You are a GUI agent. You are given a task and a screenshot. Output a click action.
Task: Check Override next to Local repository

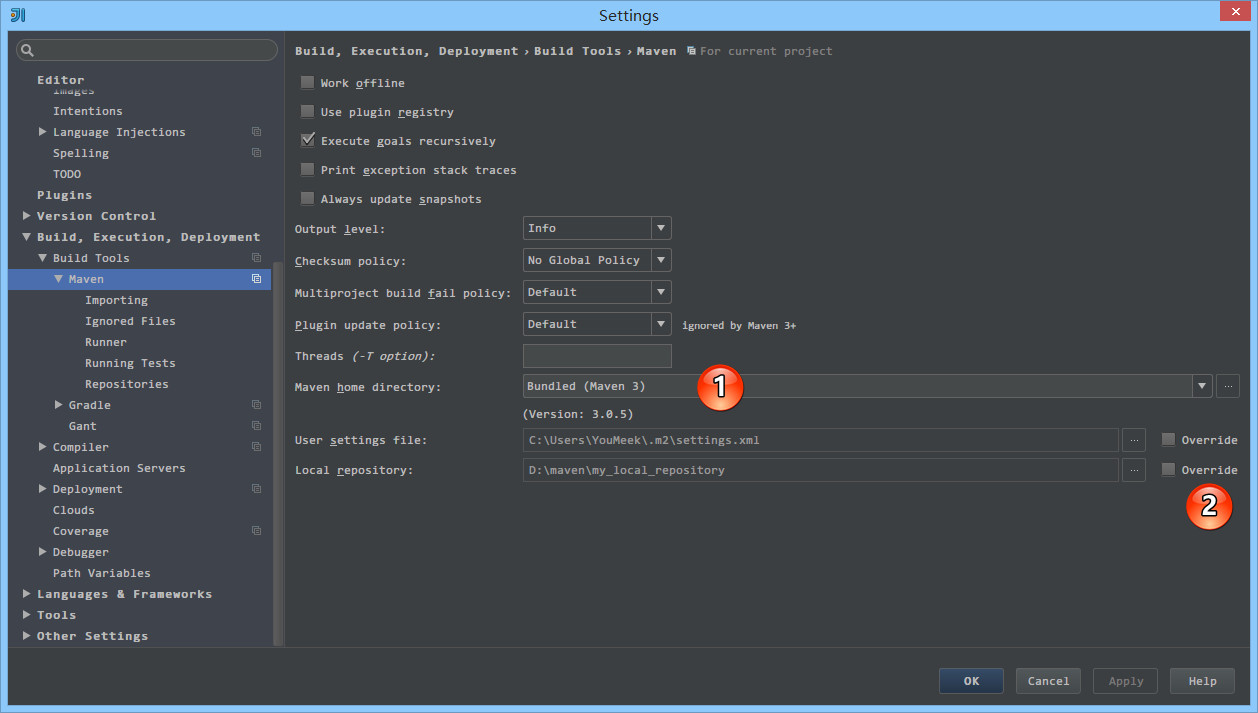1168,469
